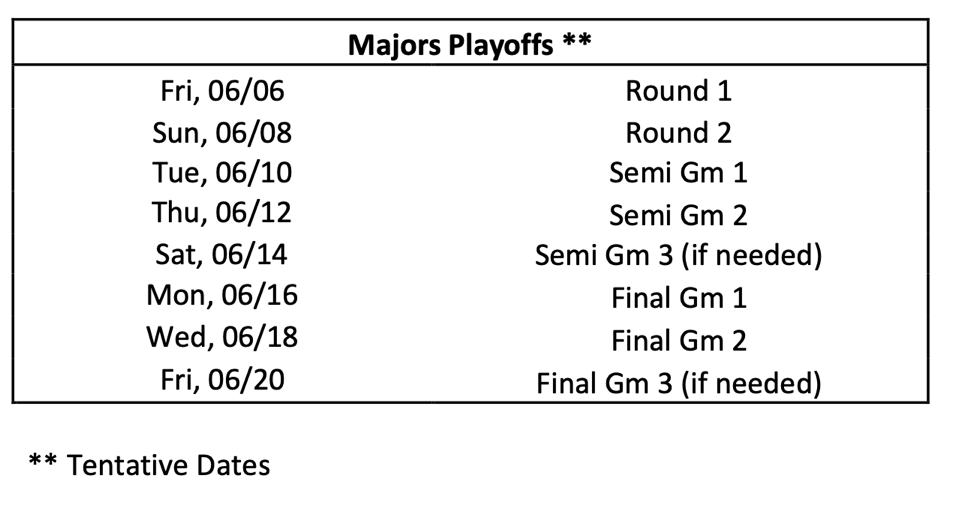
Task: Click the Tentative Dates footnote text
Action: (x=168, y=465)
